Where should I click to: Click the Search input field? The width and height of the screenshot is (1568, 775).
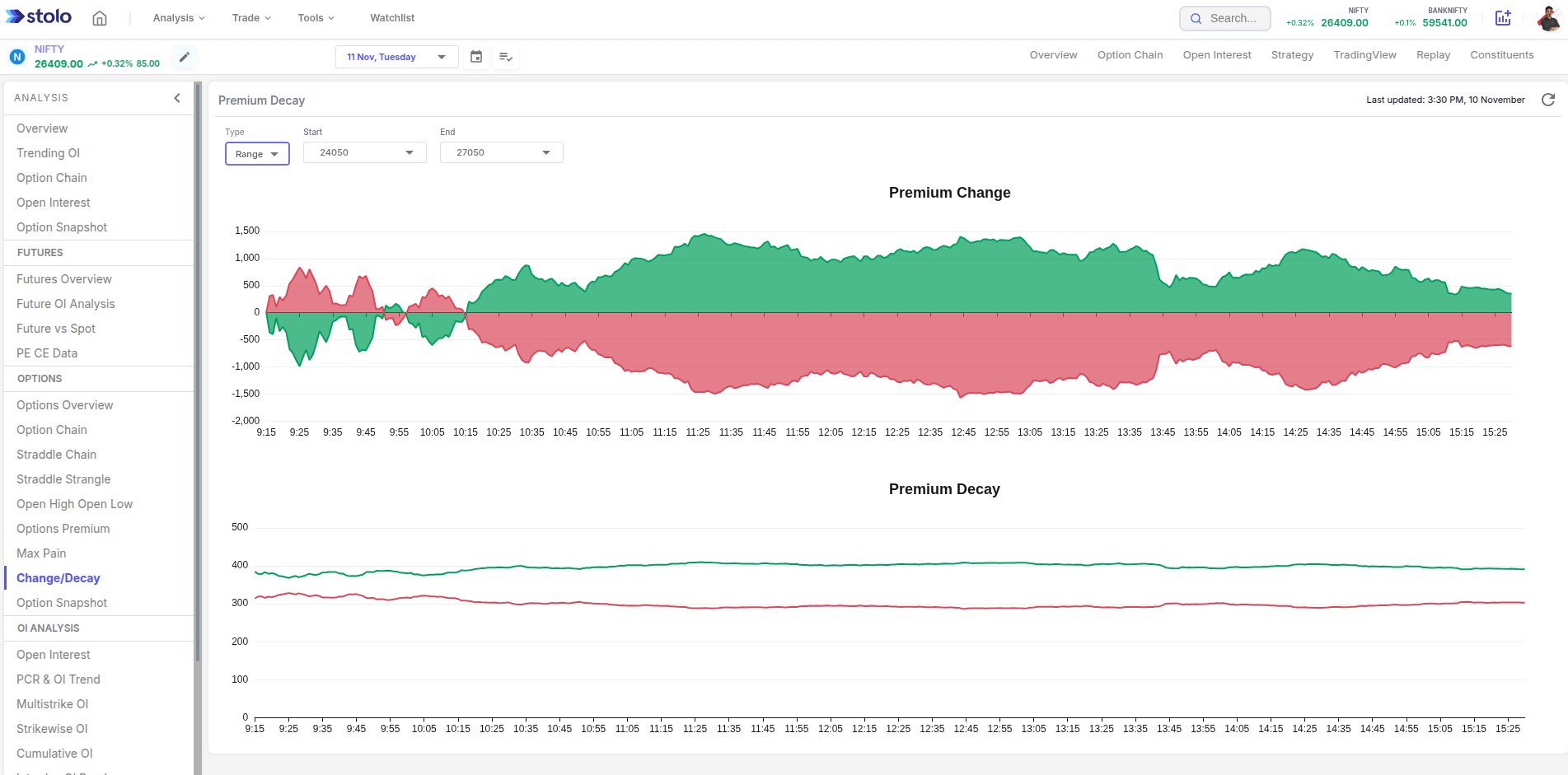[x=1225, y=18]
